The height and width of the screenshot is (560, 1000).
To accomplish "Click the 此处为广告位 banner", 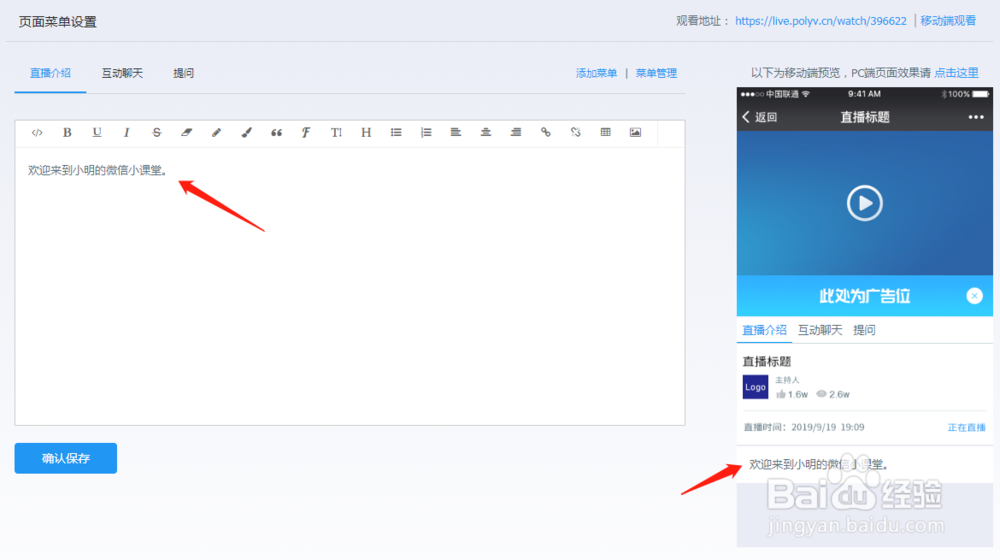I will click(864, 296).
